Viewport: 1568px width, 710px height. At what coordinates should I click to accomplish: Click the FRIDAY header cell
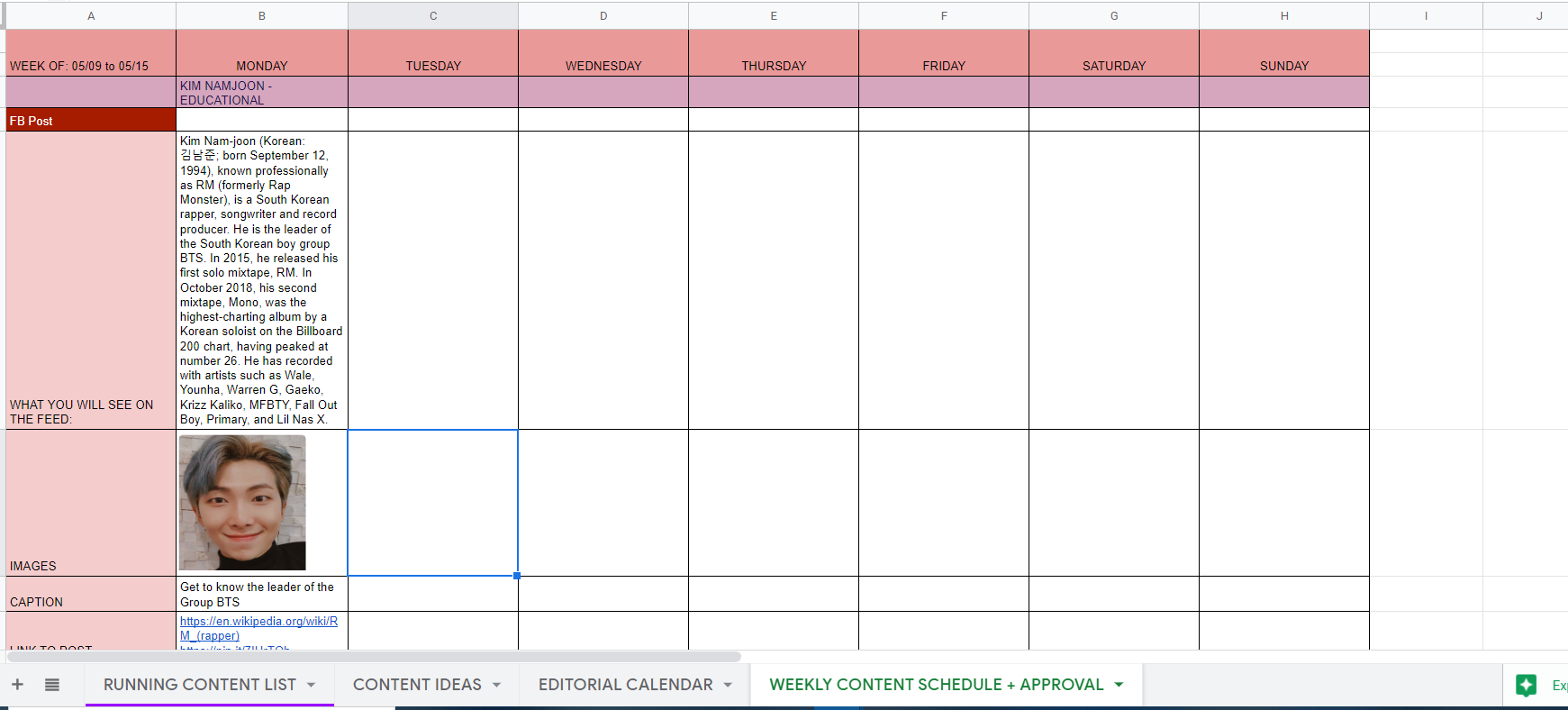944,53
